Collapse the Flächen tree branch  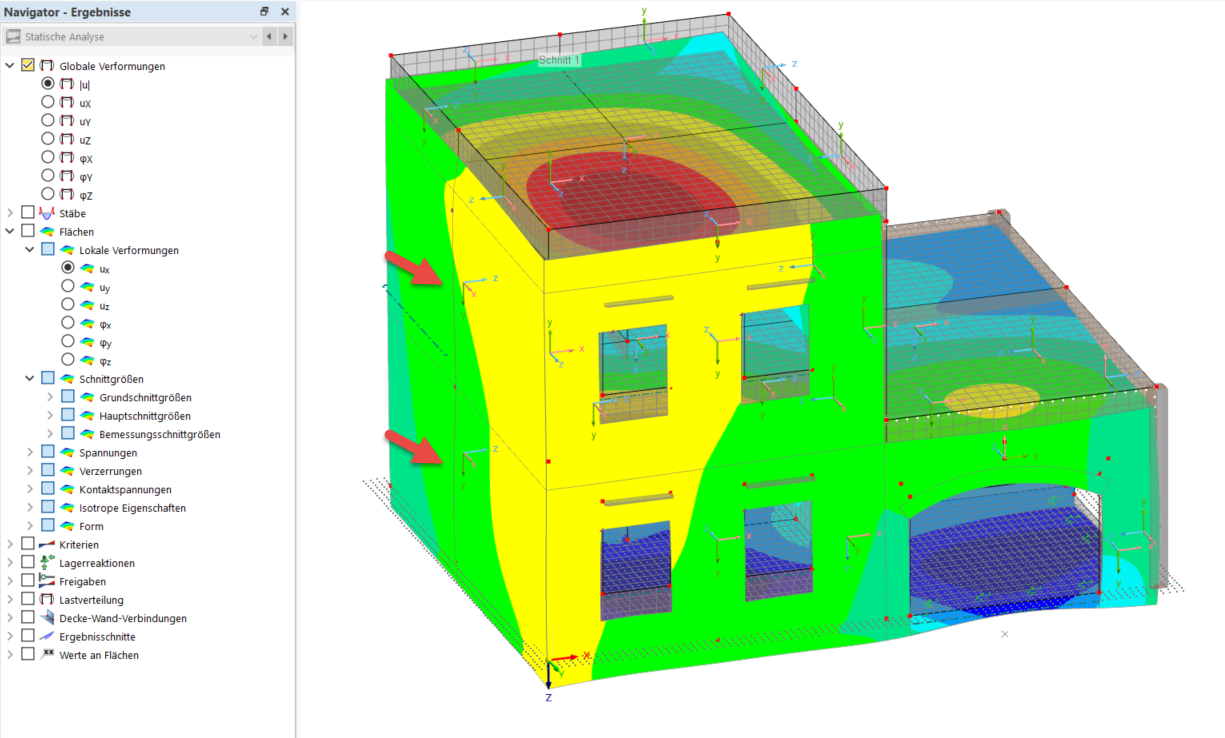[x=10, y=231]
